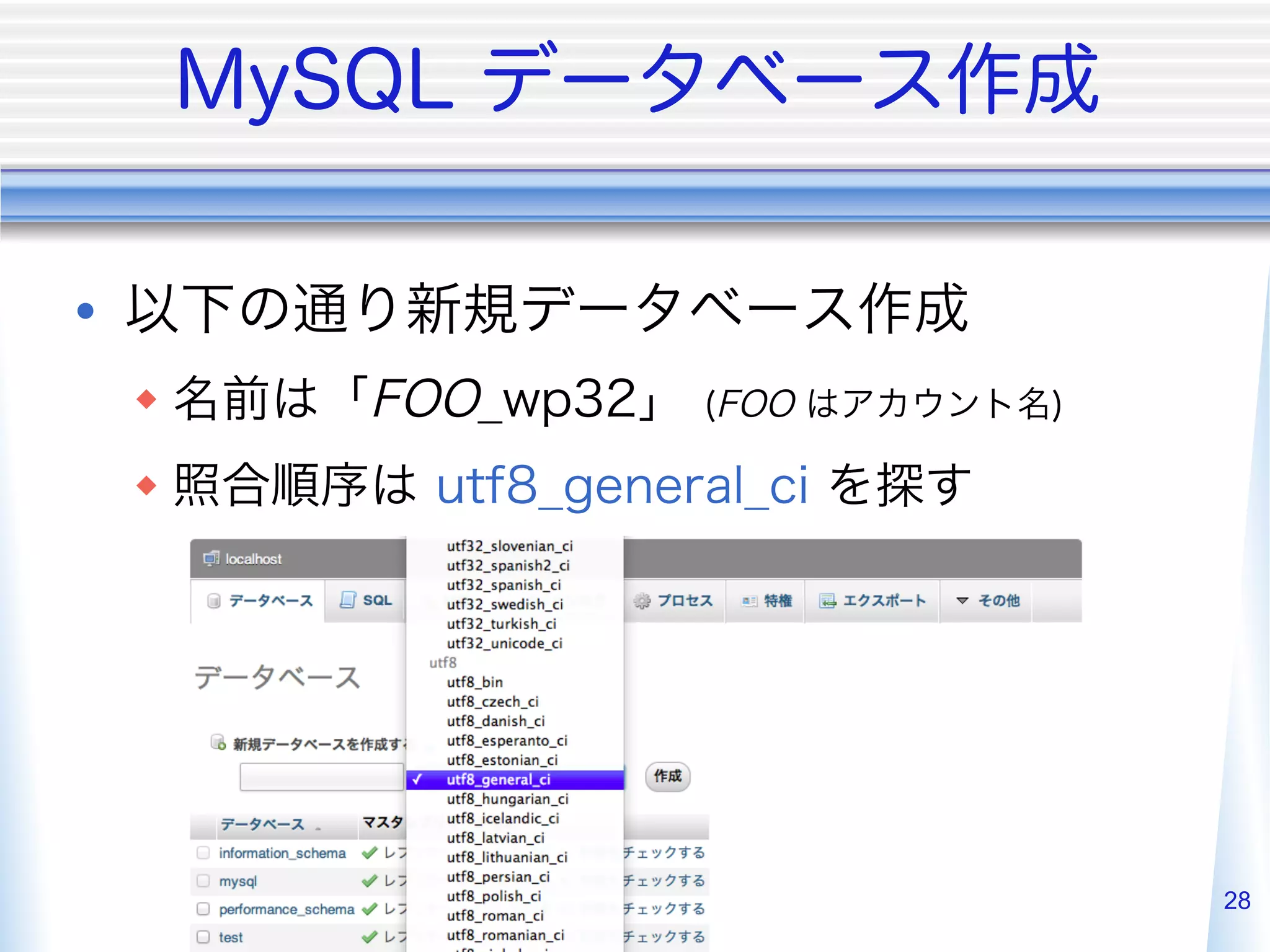Choose utf8_general_ci in collation list
The image size is (1270, 952).
point(499,780)
